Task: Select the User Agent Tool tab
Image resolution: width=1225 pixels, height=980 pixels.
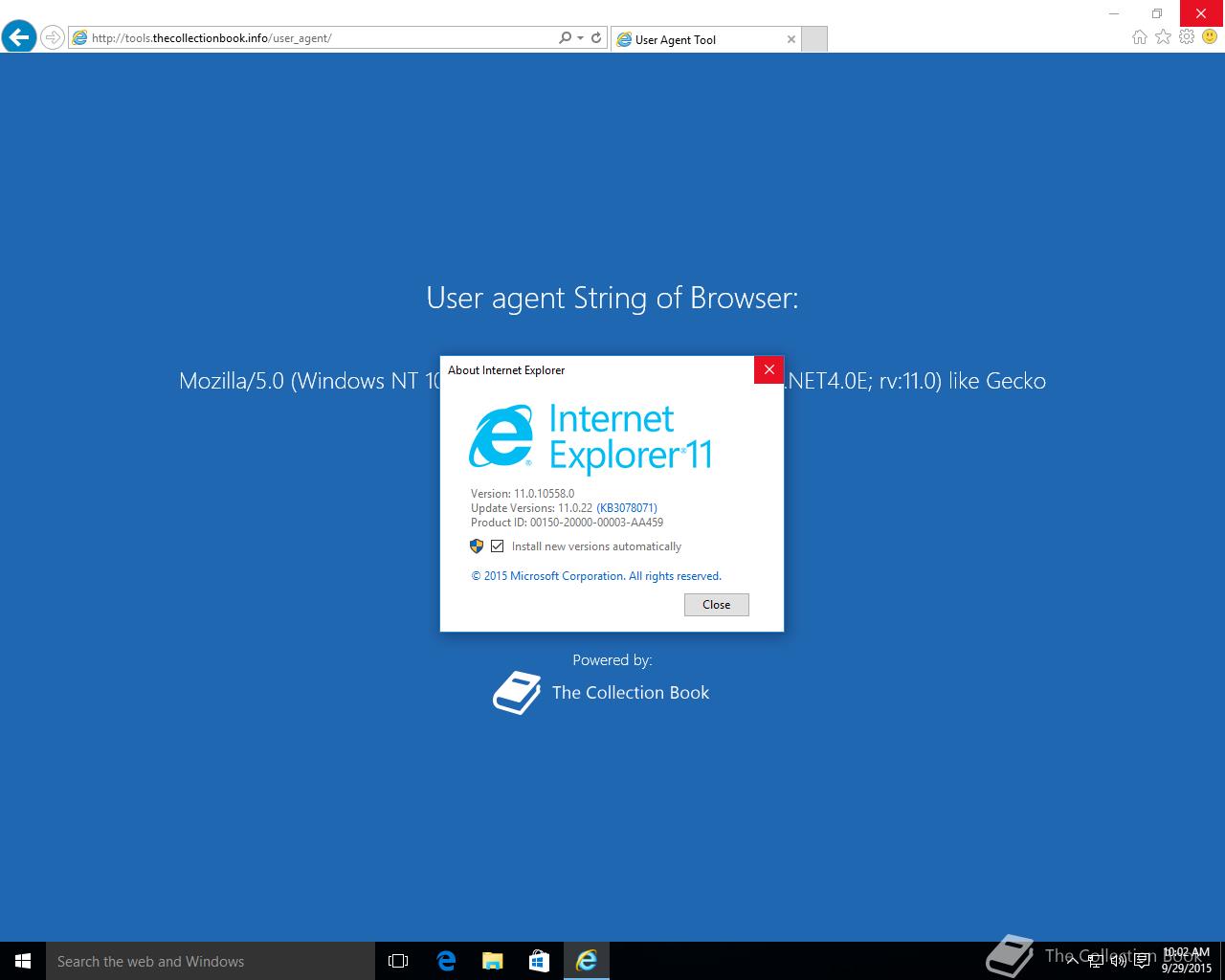Action: (x=705, y=39)
